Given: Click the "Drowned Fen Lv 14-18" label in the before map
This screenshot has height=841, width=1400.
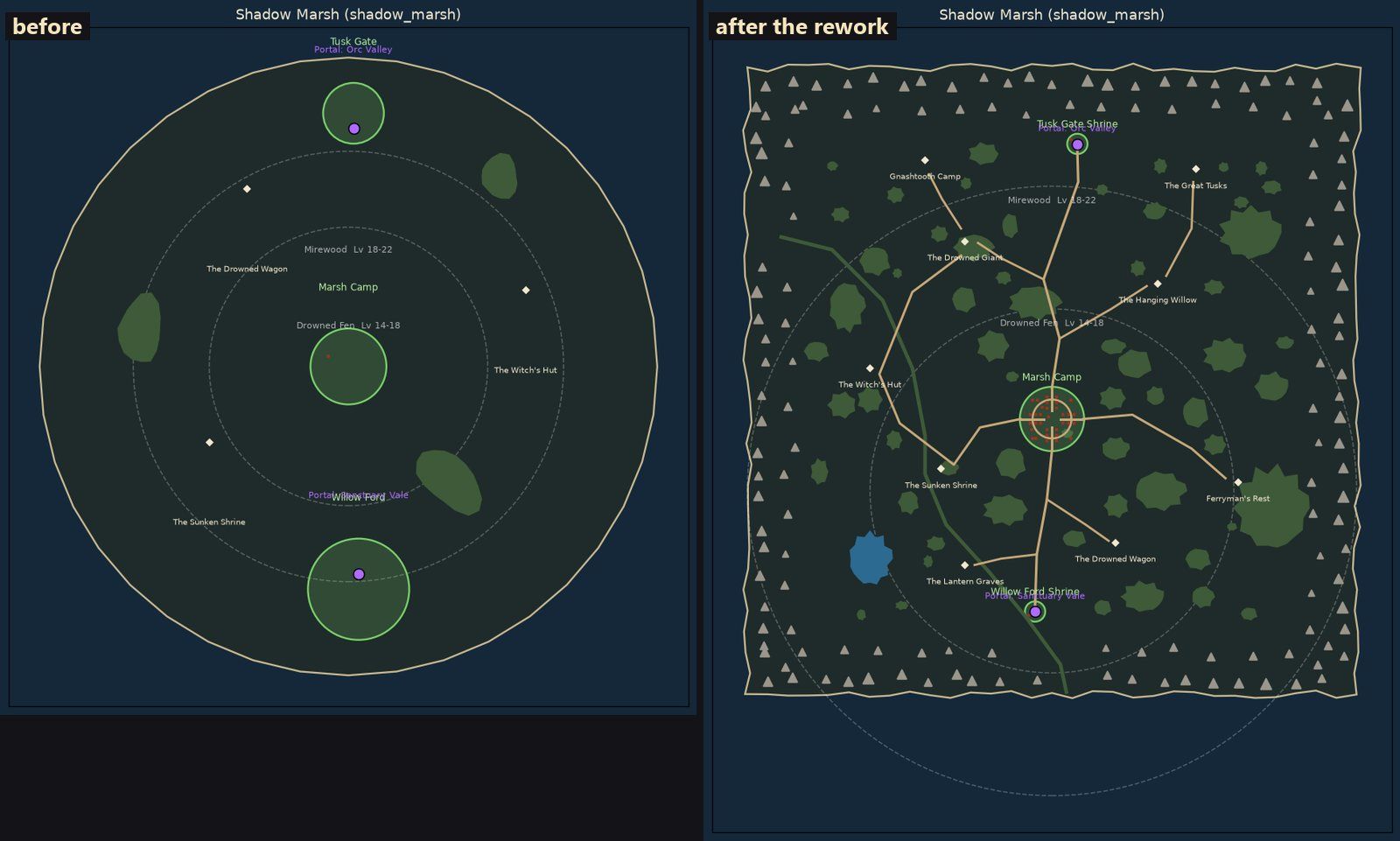Looking at the screenshot, I should coord(348,326).
